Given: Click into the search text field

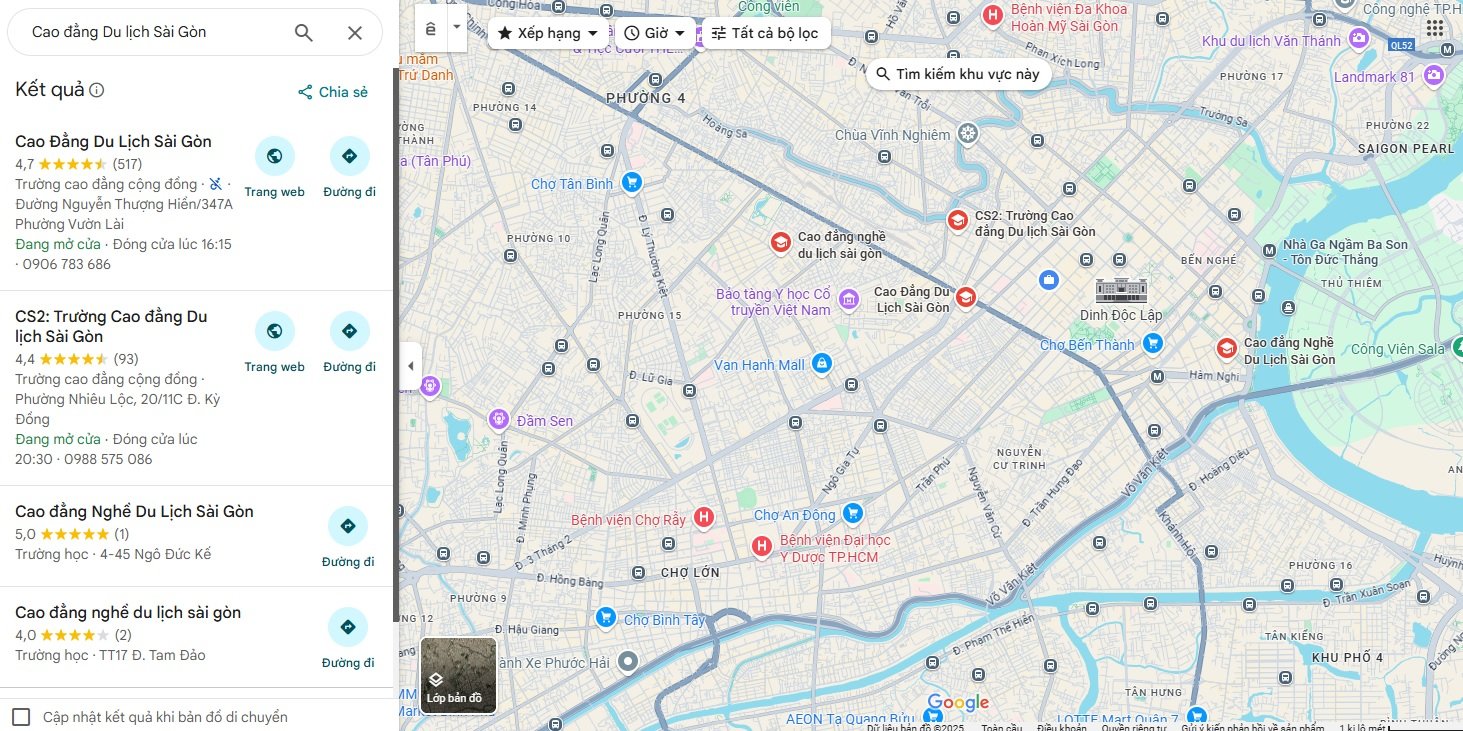Looking at the screenshot, I should point(150,32).
